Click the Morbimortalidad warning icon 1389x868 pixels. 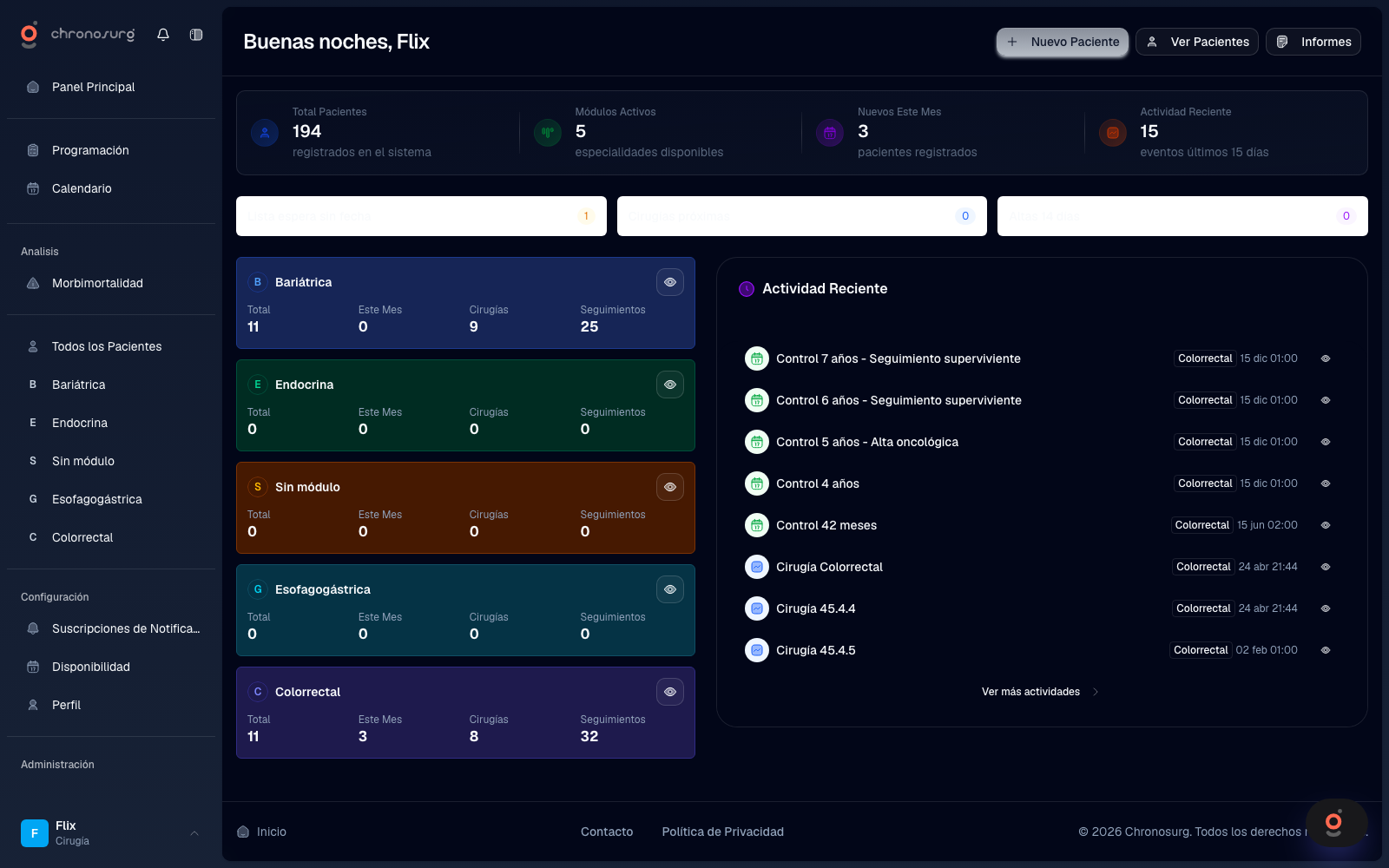coord(33,283)
